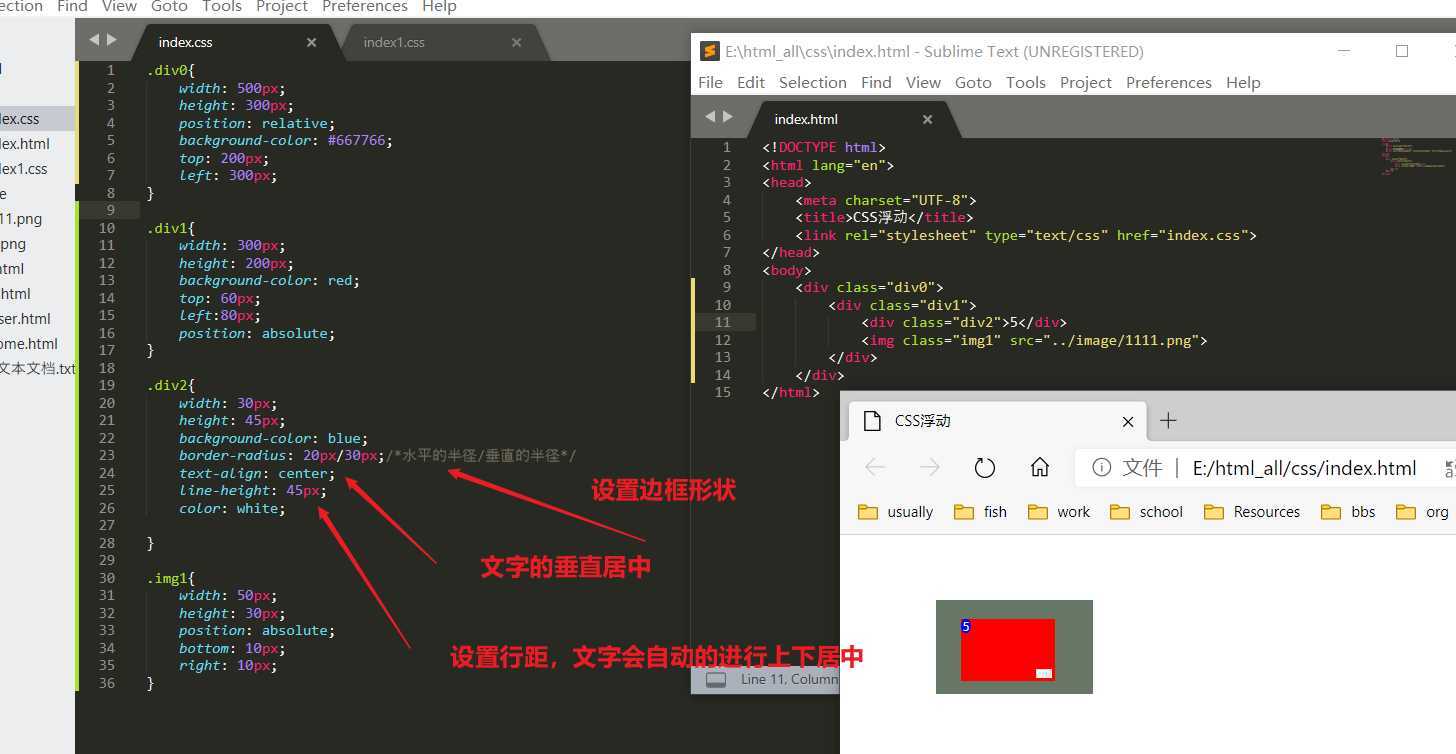Open the bbs bookmark folder

click(x=1348, y=512)
